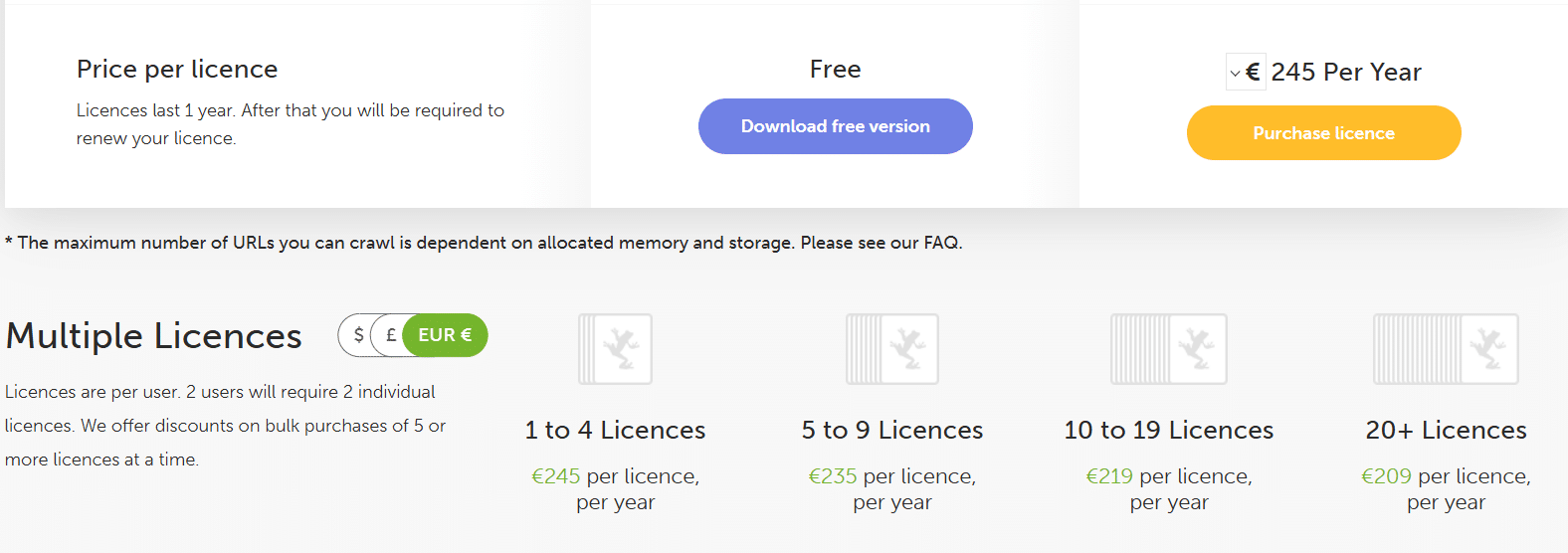1568x553 pixels.
Task: Click the €209 per licence price
Action: pos(1386,476)
